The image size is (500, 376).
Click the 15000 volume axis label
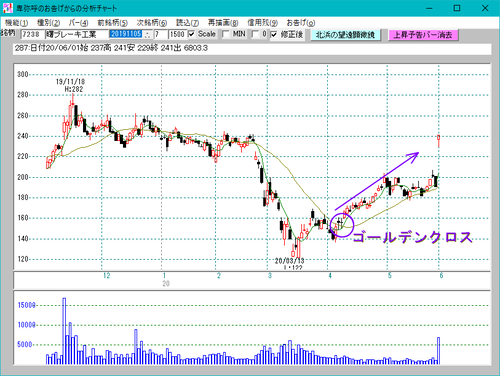point(26,305)
